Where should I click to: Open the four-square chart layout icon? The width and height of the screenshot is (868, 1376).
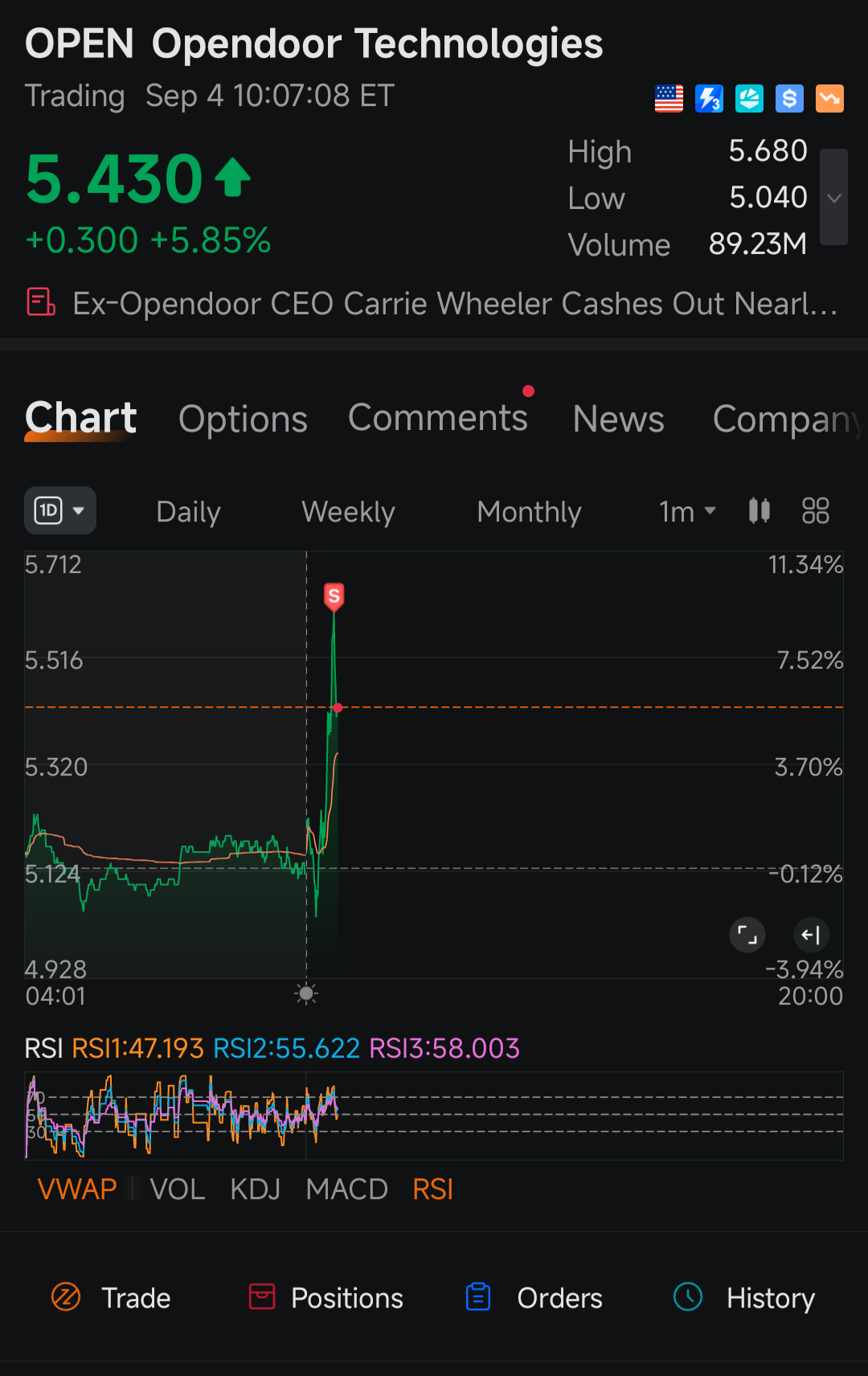[816, 510]
